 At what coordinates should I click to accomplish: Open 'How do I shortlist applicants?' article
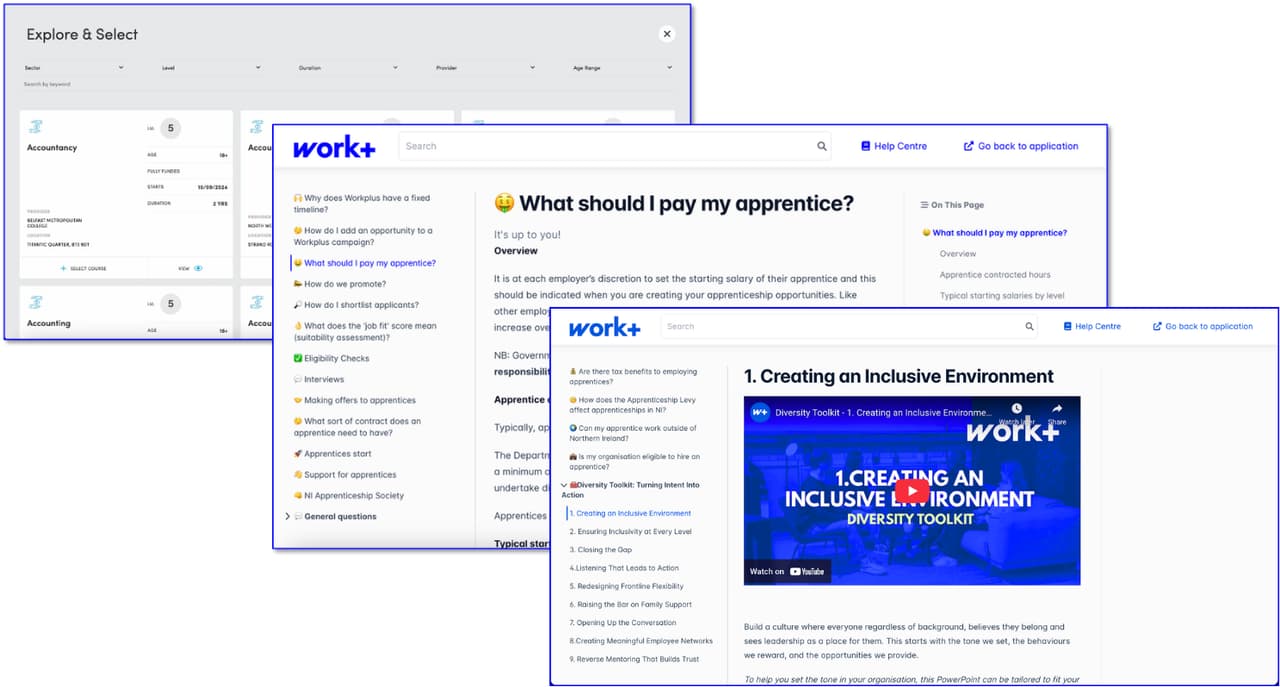[355, 305]
